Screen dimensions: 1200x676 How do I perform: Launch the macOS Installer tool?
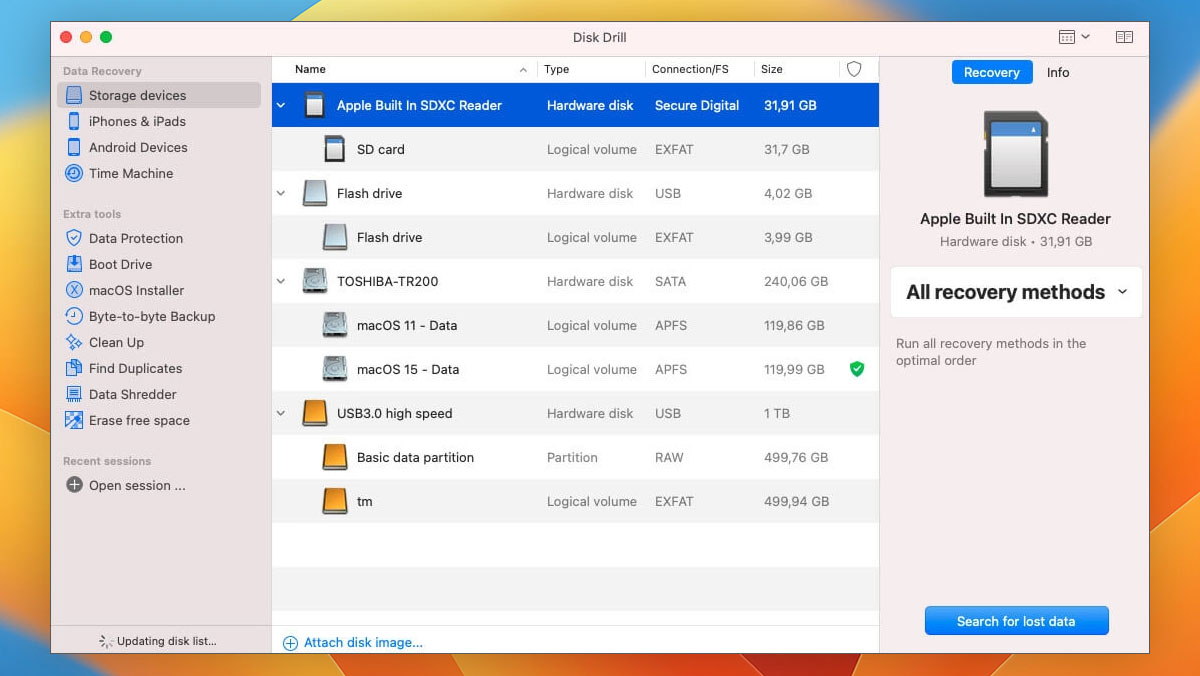point(136,290)
